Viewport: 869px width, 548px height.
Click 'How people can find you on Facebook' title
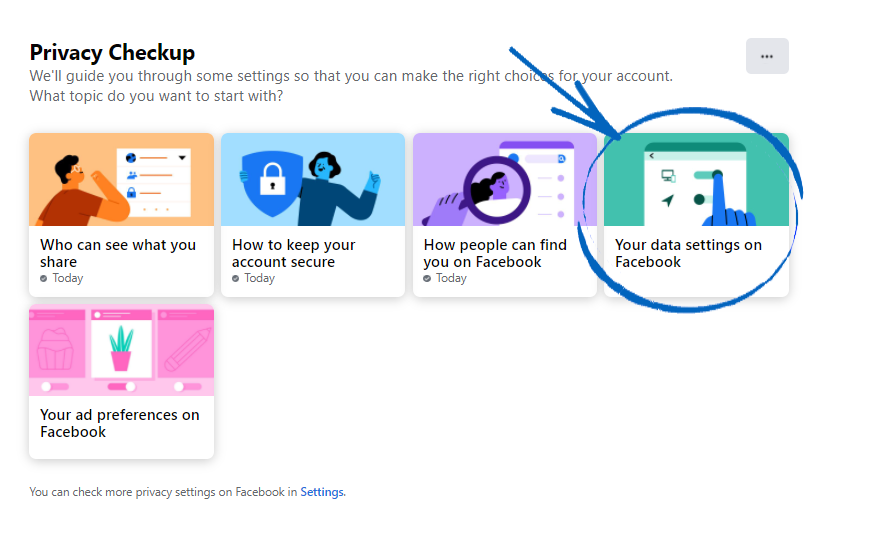495,253
